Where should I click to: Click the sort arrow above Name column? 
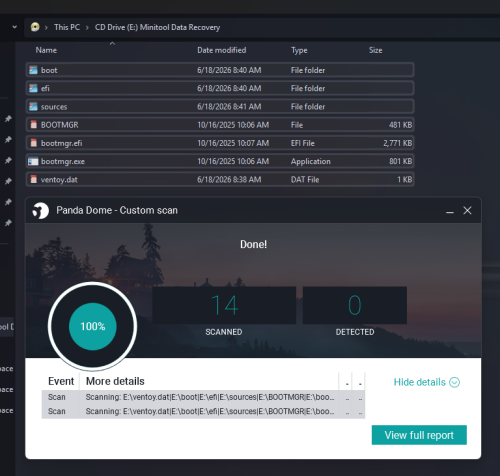point(112,43)
